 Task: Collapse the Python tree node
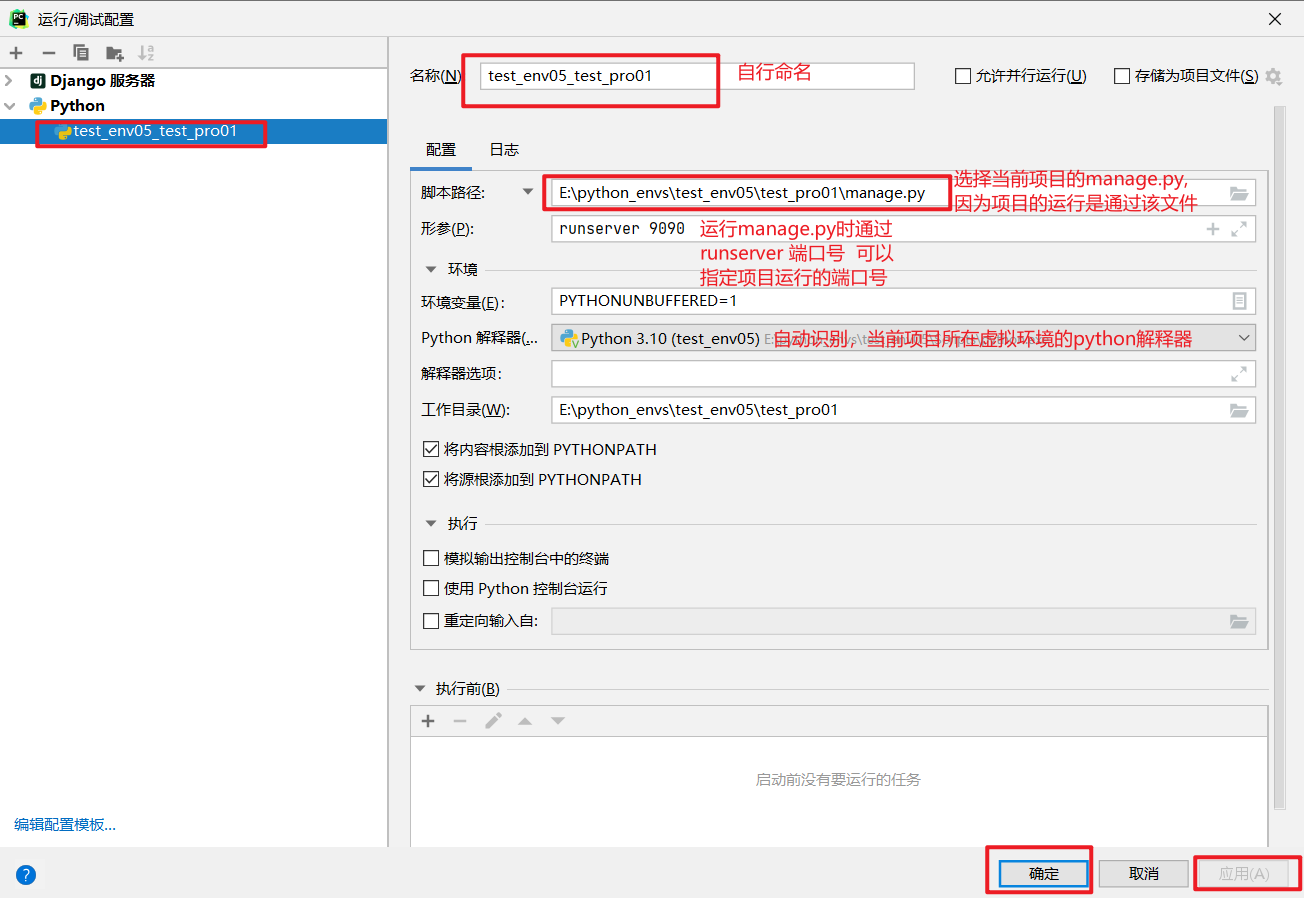(x=10, y=106)
